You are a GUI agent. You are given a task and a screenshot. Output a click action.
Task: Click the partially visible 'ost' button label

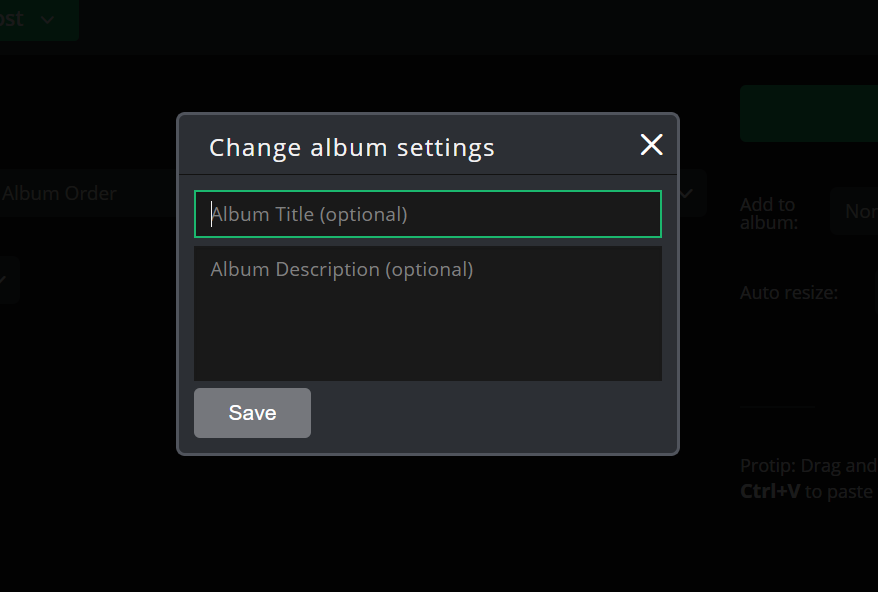click(13, 19)
